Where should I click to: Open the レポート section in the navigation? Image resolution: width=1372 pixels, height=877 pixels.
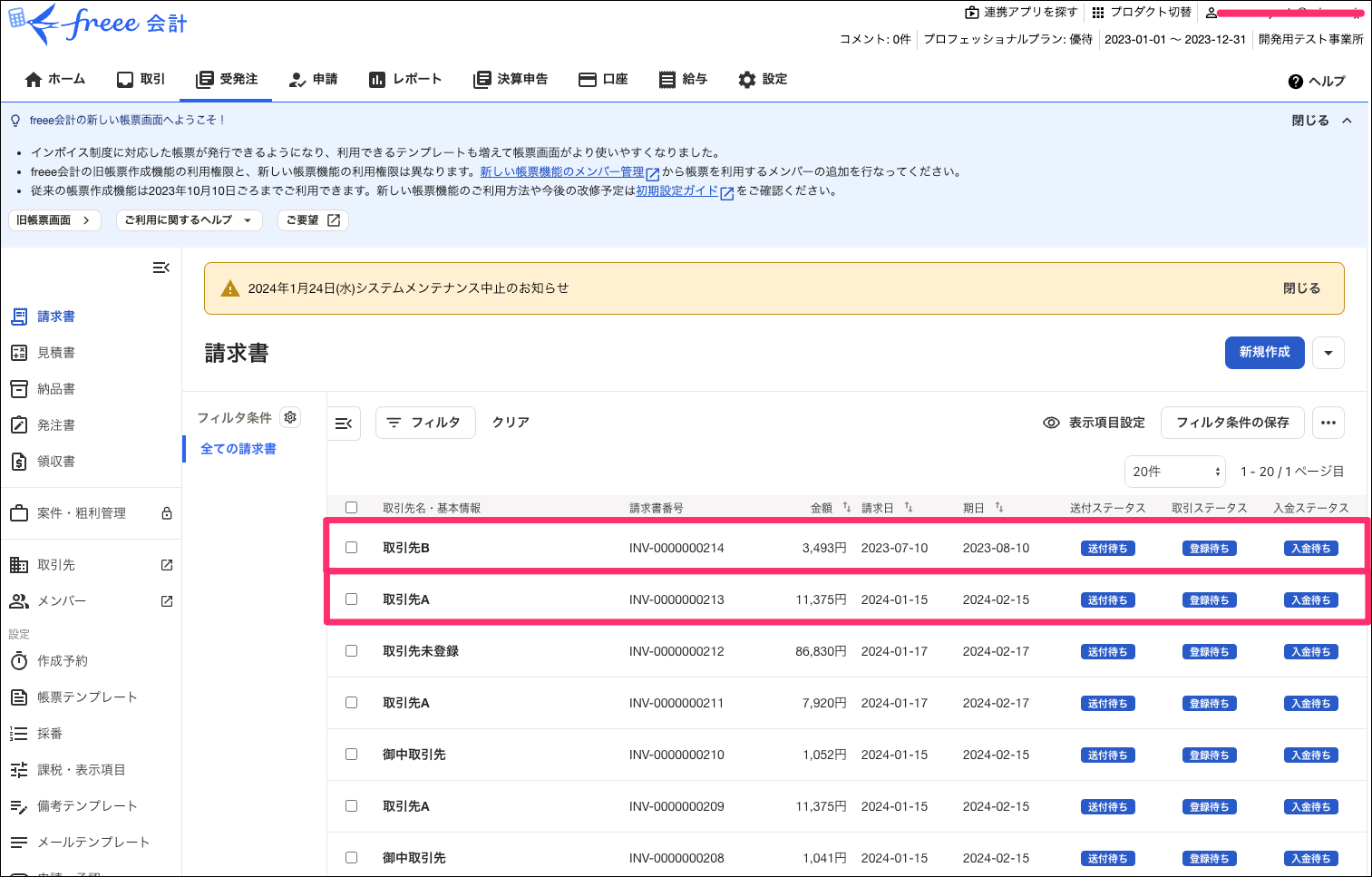405,79
